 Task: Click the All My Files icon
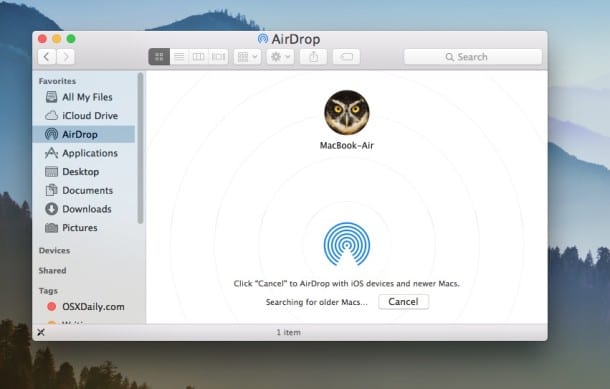tap(51, 97)
